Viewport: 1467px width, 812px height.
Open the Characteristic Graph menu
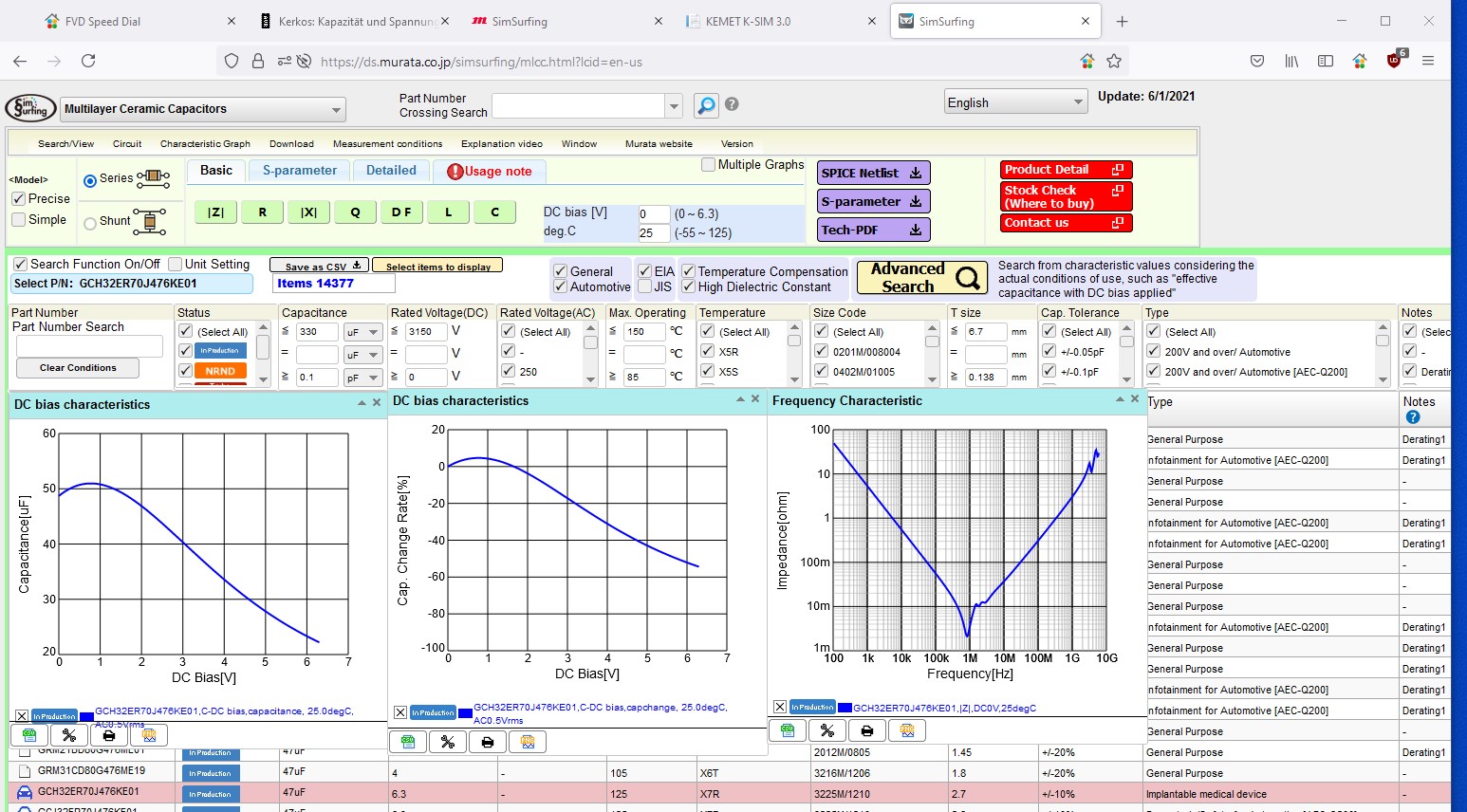click(205, 143)
